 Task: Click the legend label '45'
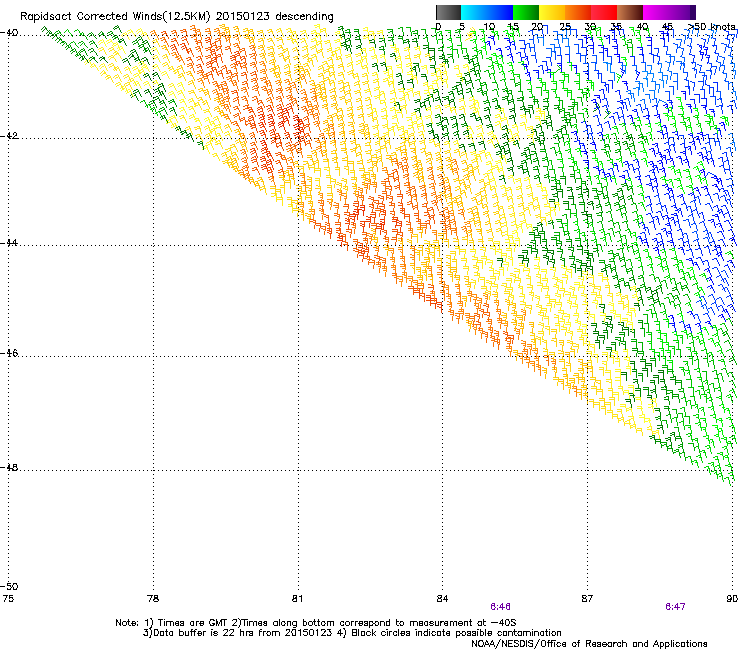click(667, 26)
